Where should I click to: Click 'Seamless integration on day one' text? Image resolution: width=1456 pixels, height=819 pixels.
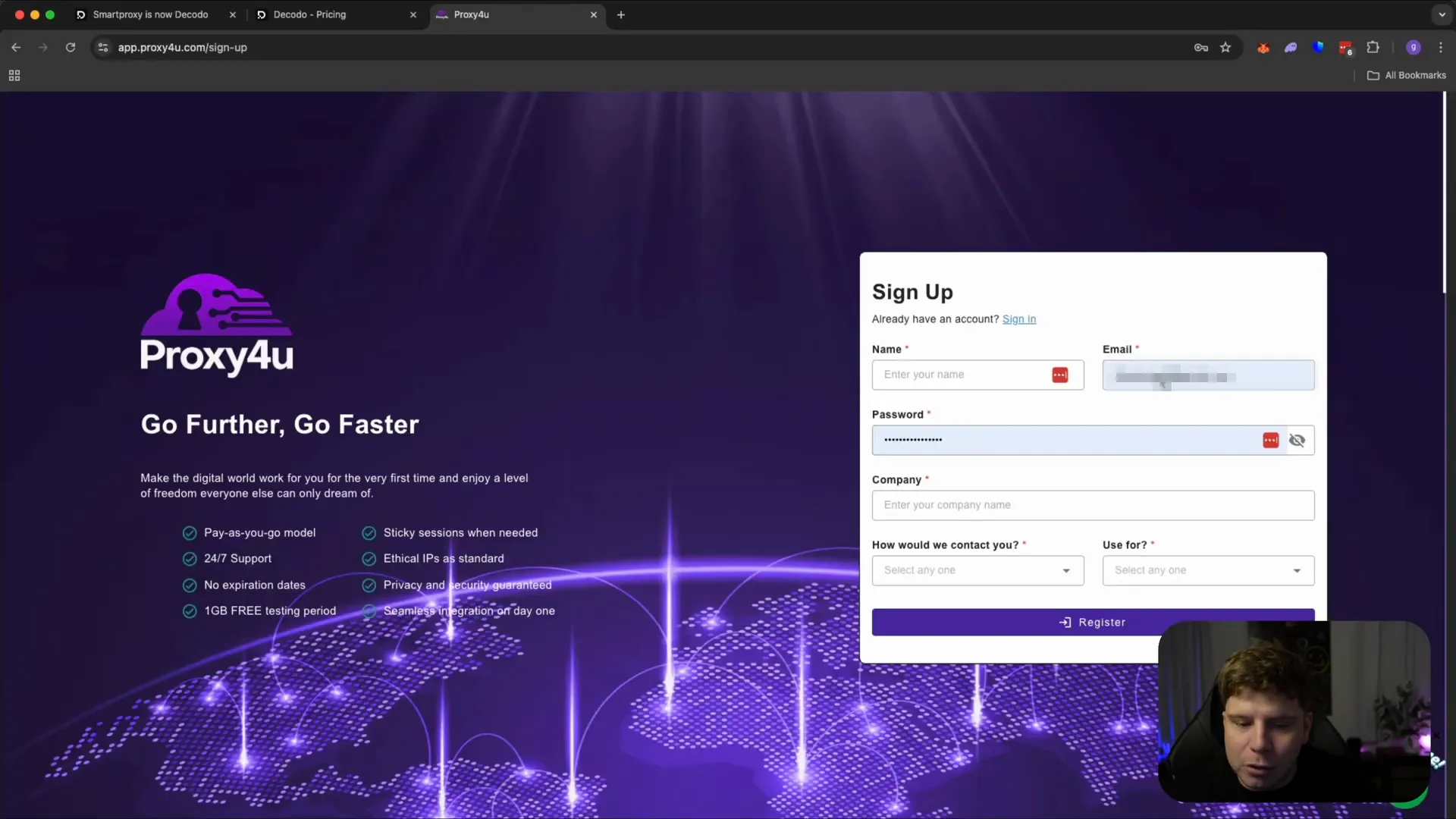click(469, 611)
